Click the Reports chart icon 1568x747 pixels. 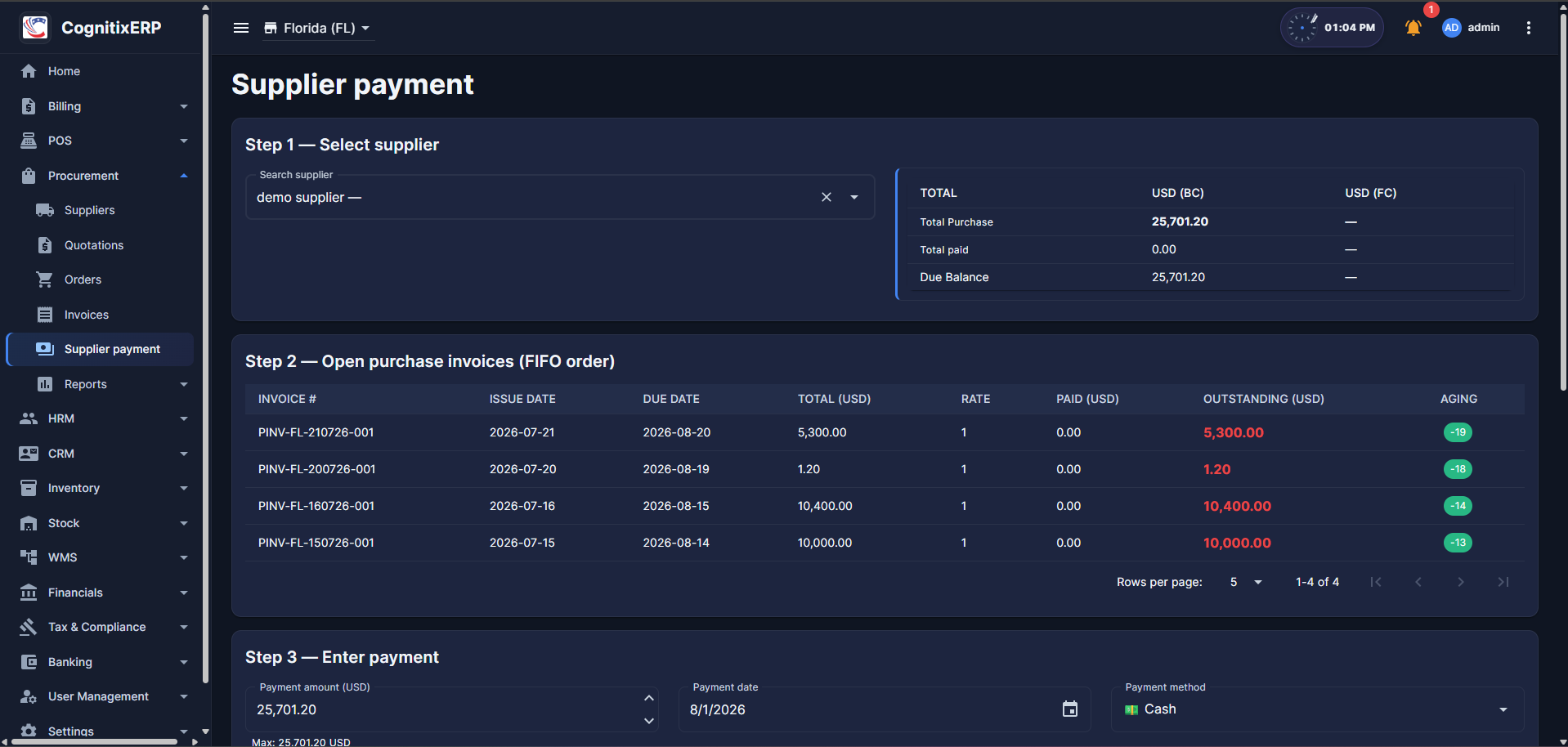click(x=45, y=384)
